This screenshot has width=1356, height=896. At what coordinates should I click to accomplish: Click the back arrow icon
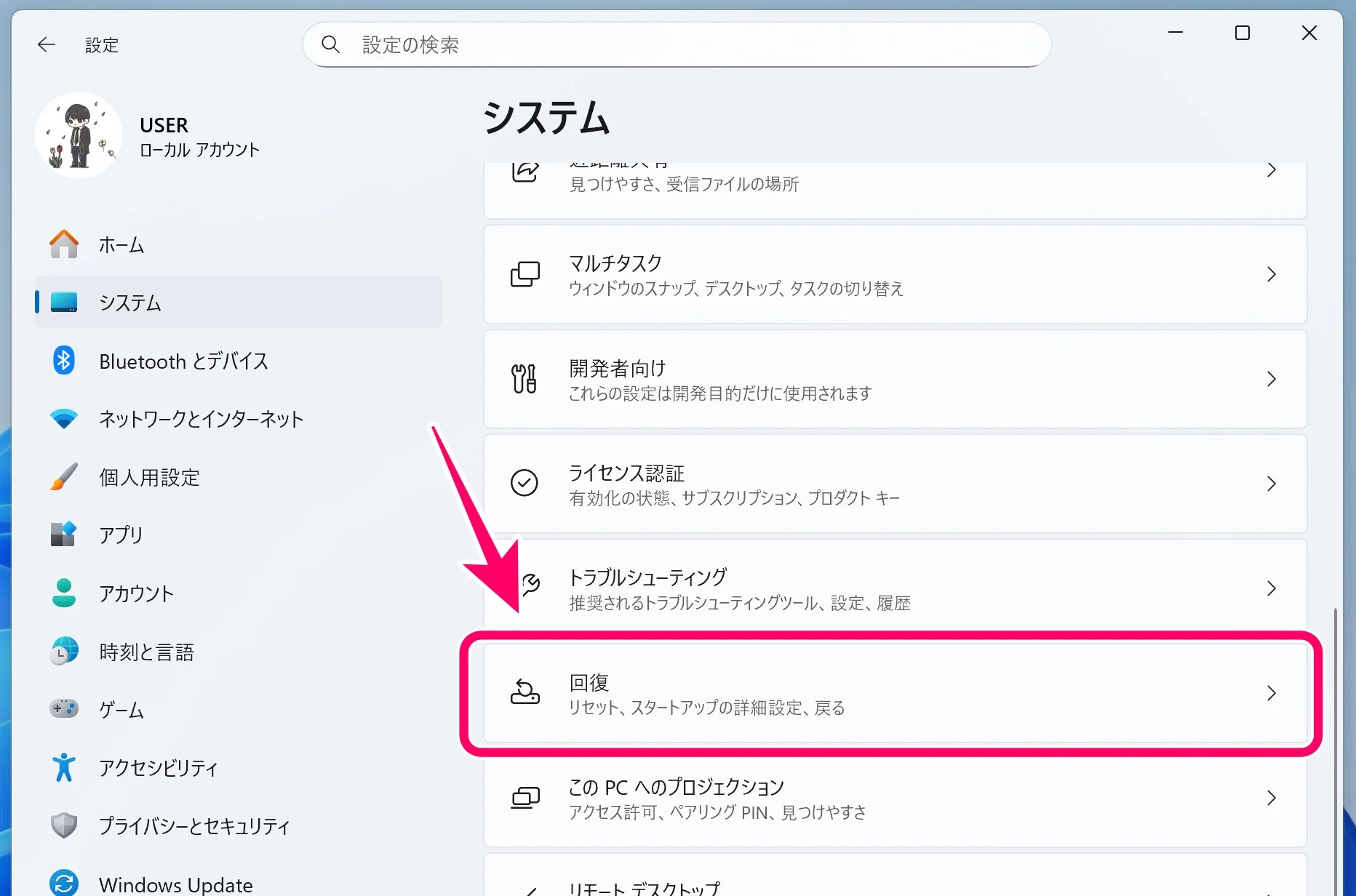point(47,45)
